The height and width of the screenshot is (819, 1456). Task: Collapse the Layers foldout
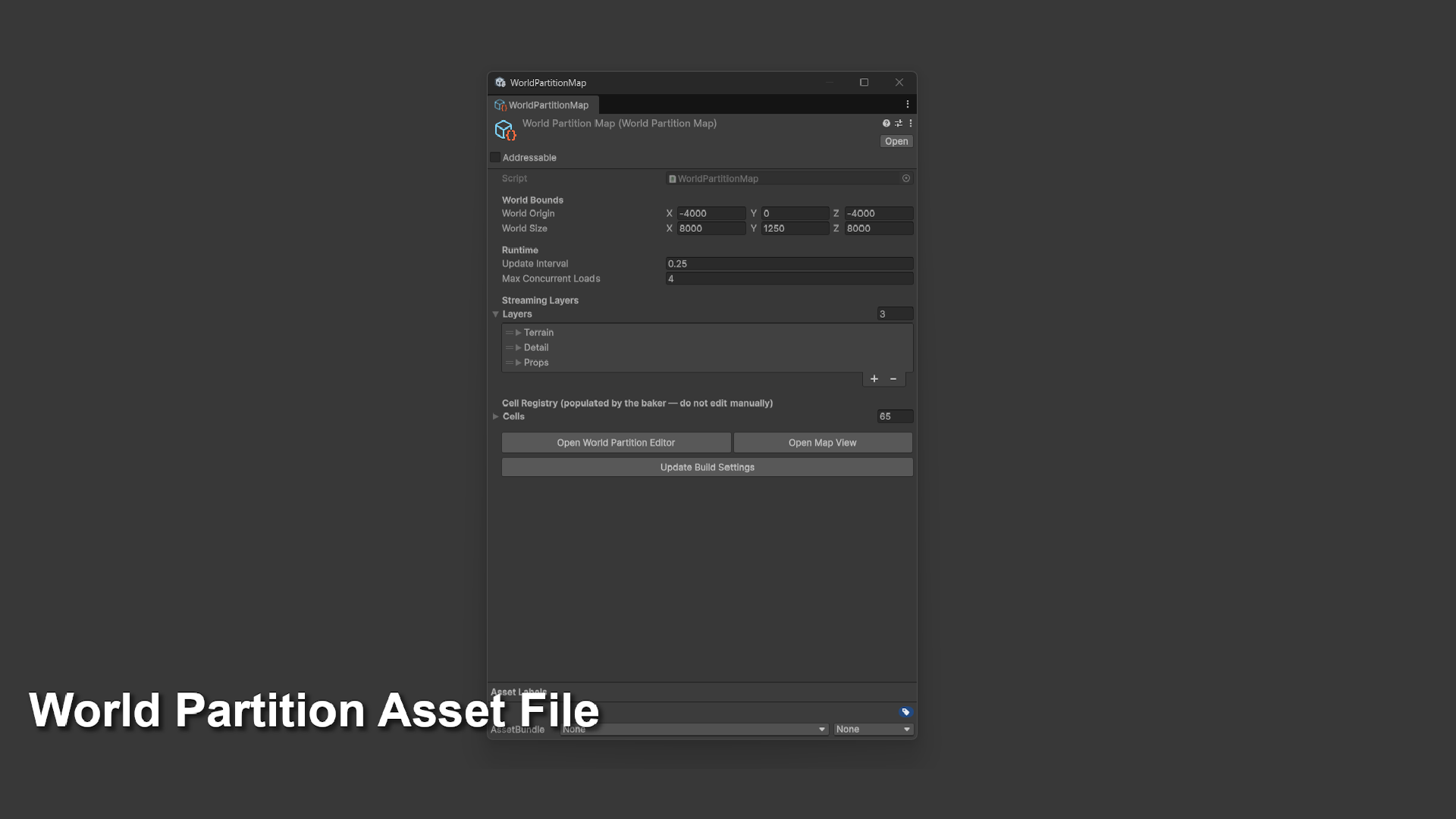click(x=496, y=314)
